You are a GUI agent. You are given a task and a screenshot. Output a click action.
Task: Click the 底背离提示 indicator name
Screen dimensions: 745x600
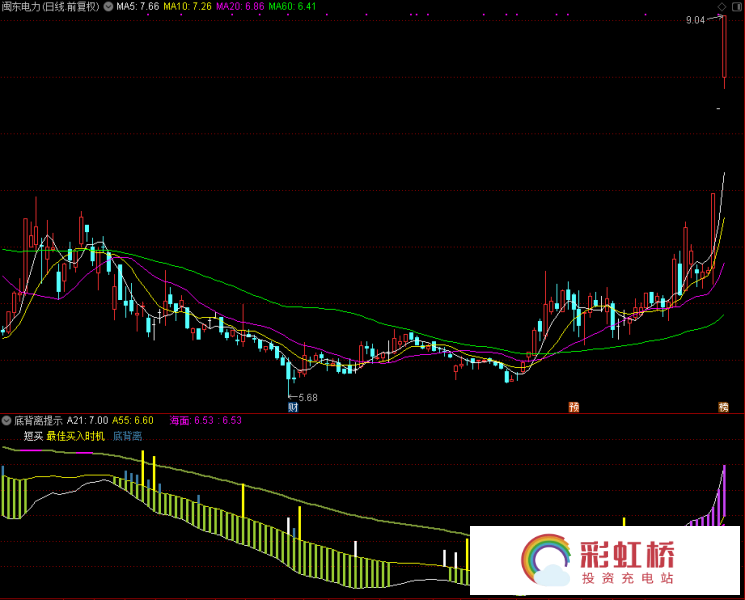[38, 420]
